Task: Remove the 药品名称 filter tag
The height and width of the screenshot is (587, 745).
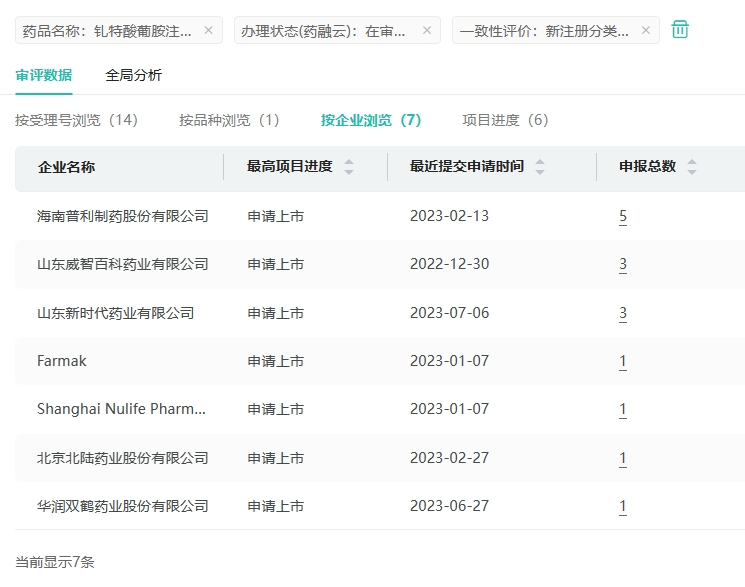Action: point(208,30)
